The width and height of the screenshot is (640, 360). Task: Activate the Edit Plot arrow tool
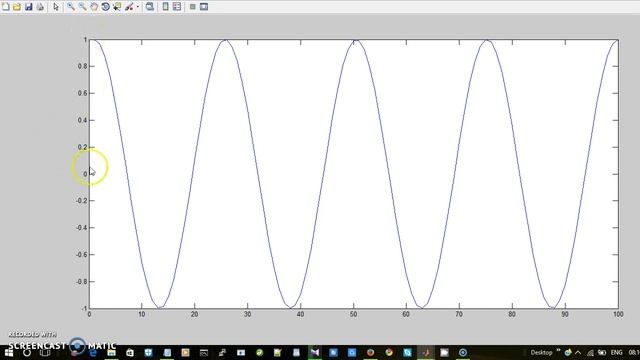pos(56,7)
